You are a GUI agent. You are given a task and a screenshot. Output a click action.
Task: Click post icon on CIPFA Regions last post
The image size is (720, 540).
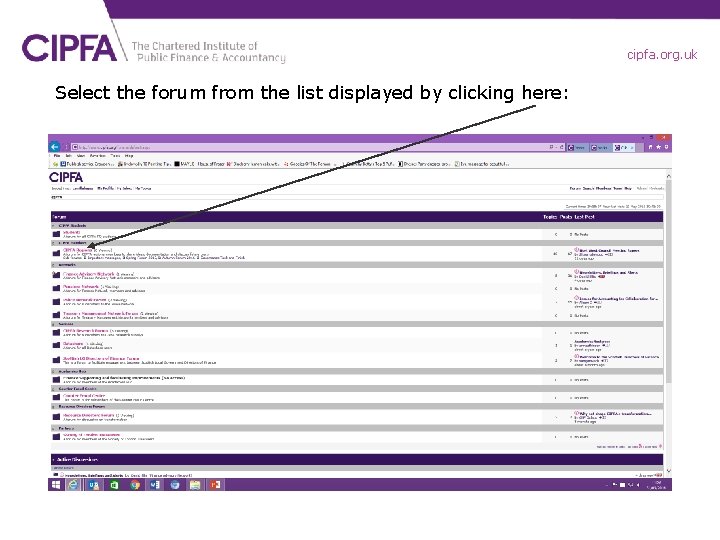(x=576, y=250)
